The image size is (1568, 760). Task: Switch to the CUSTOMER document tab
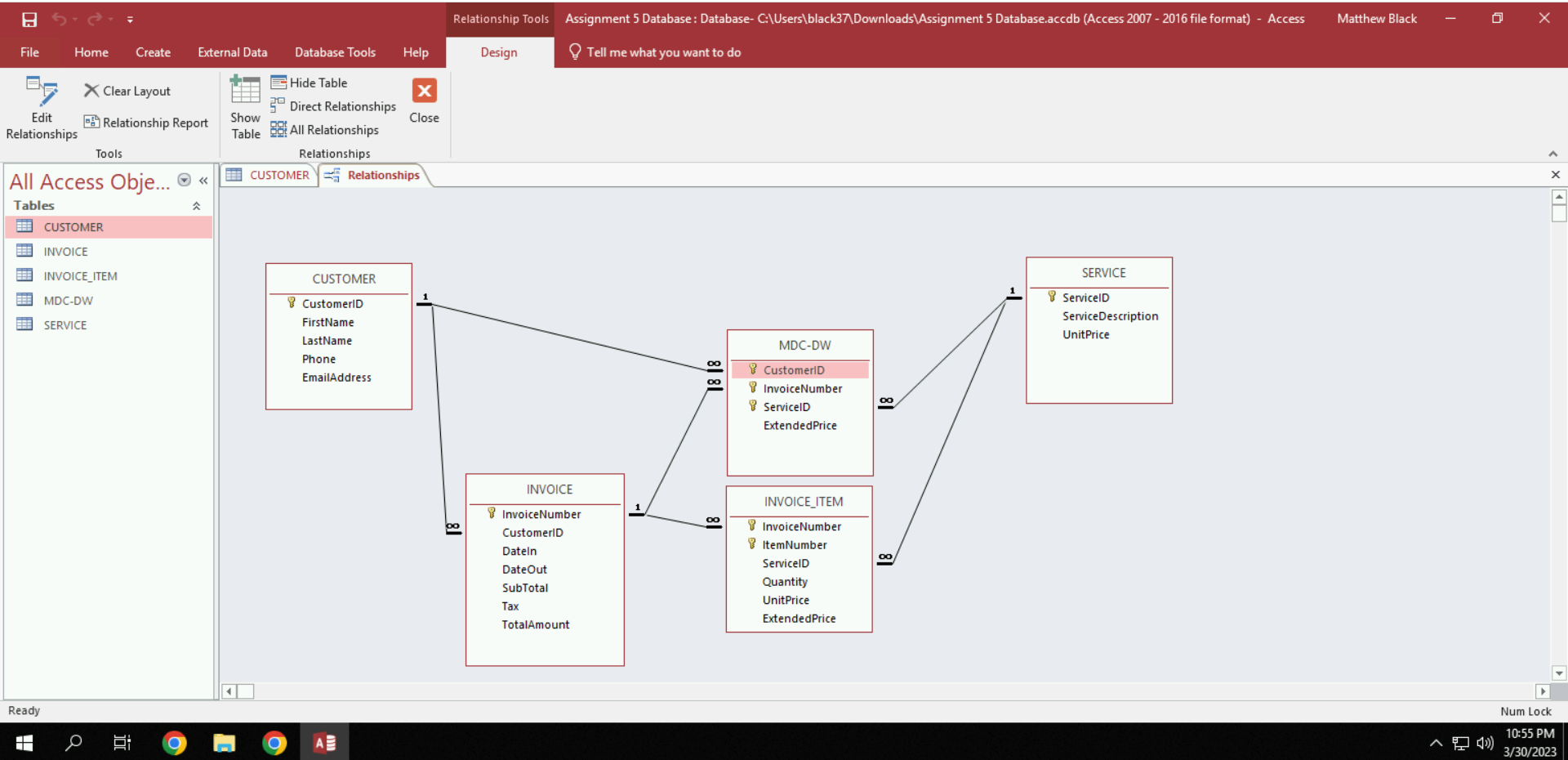coord(269,175)
